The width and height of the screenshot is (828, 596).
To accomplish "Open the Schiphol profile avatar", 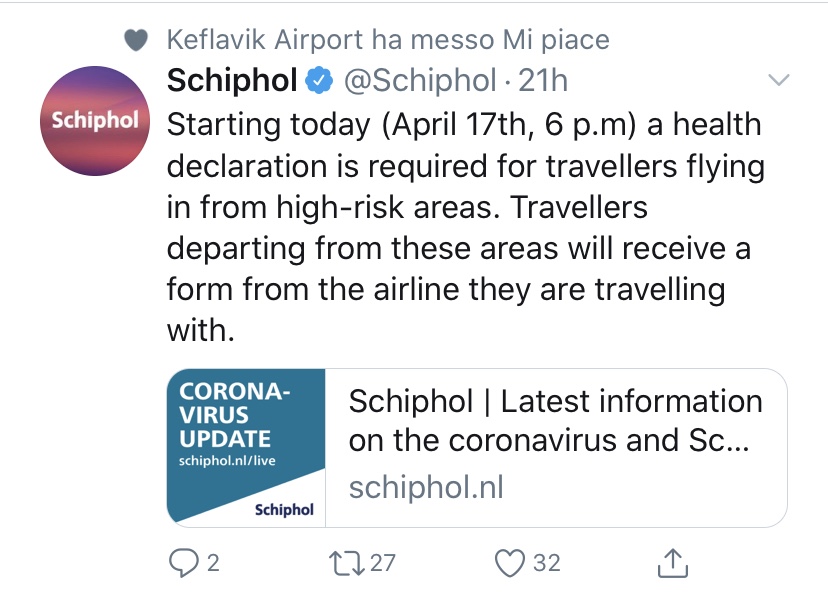I will click(94, 121).
